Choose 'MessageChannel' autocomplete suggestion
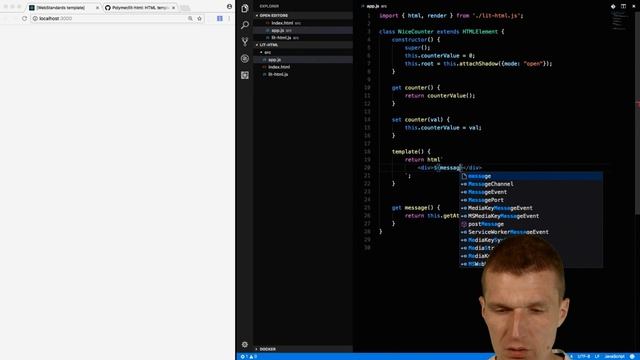Screen dimensions: 640x360 pyautogui.click(x=531, y=184)
